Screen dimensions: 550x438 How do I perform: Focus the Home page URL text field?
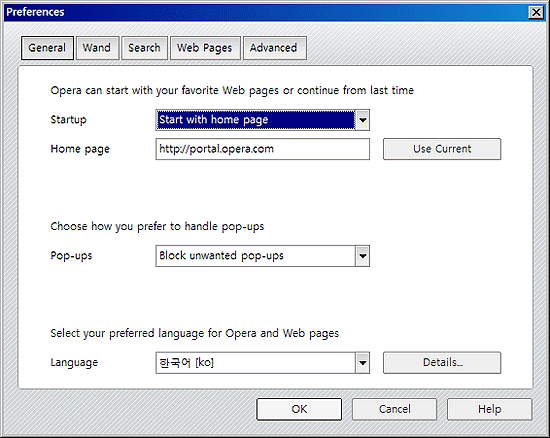pos(263,149)
